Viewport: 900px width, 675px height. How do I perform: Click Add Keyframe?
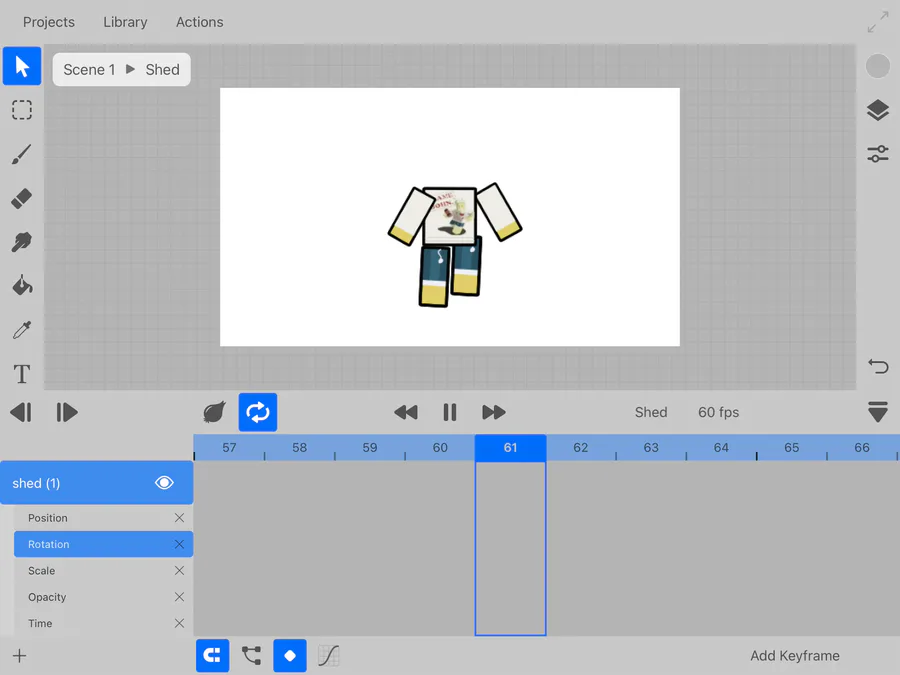tap(794, 655)
